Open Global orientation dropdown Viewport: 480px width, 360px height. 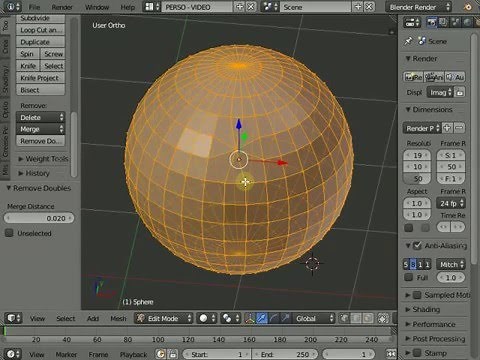click(314, 318)
